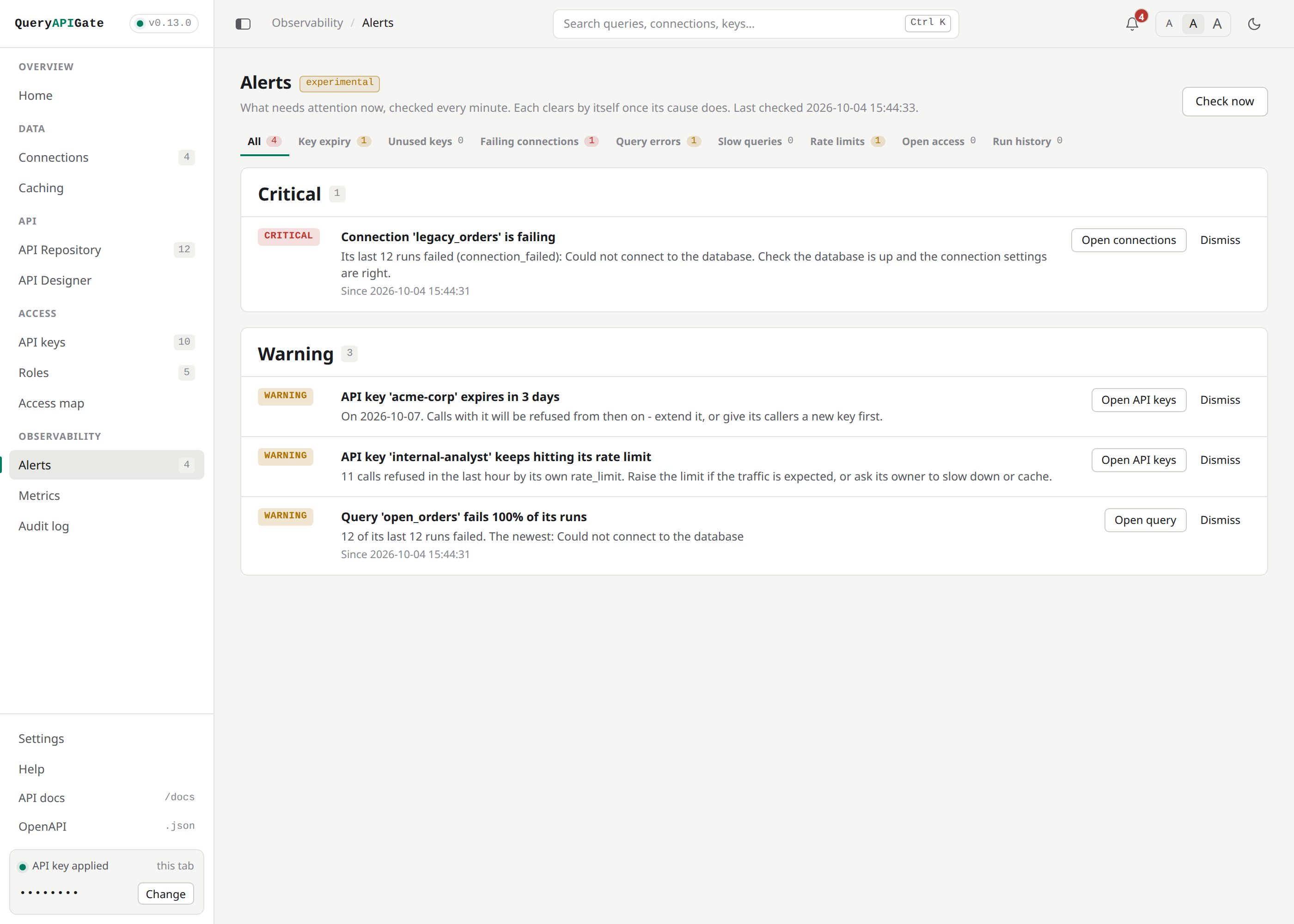This screenshot has width=1294, height=924.
Task: Open the Failing connections tab
Action: [x=539, y=141]
